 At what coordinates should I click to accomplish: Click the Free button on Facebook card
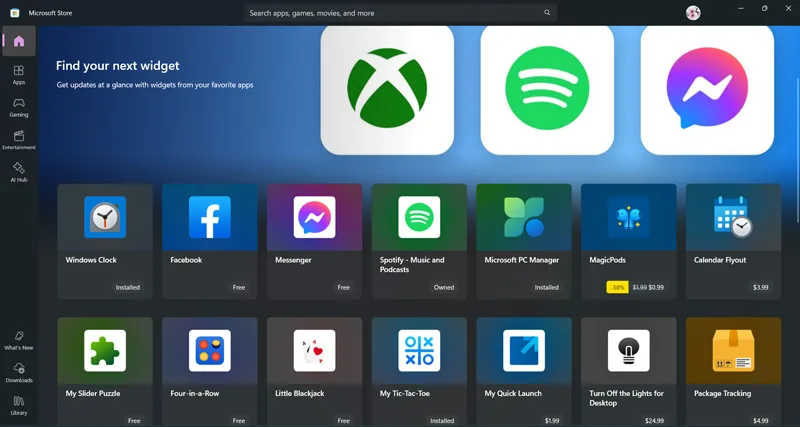239,287
